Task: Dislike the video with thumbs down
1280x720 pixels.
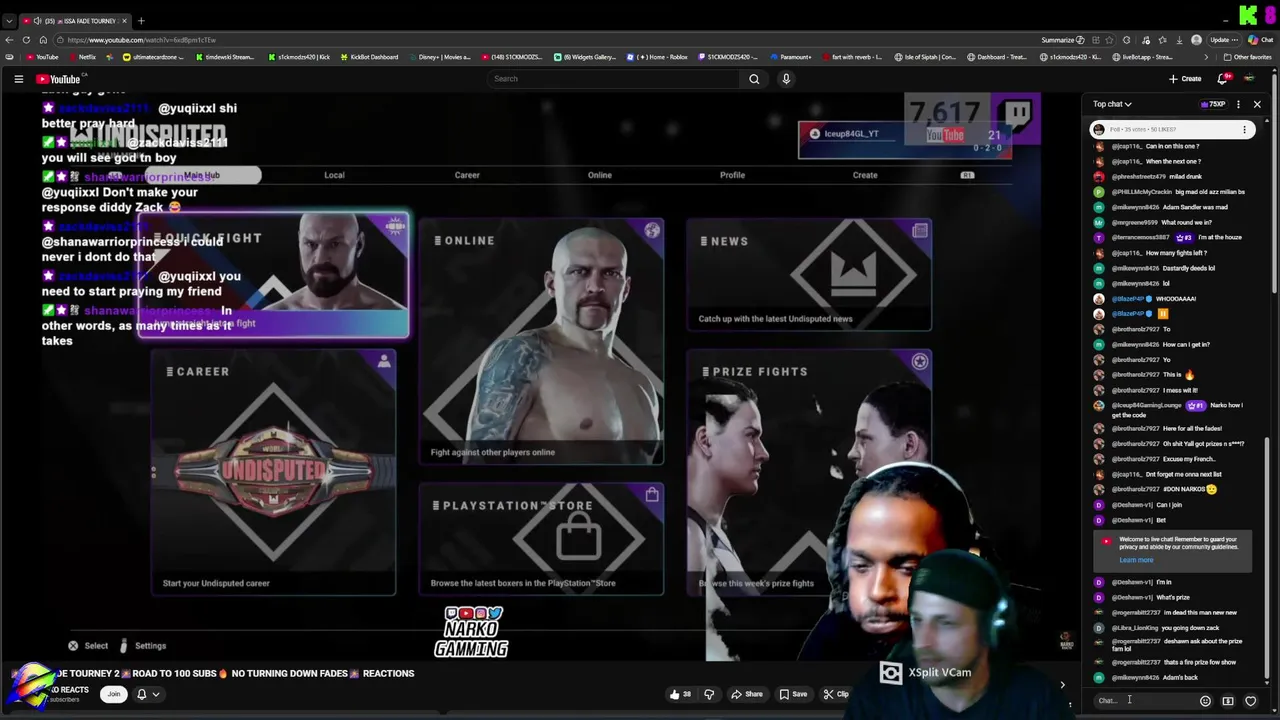Action: (x=709, y=694)
